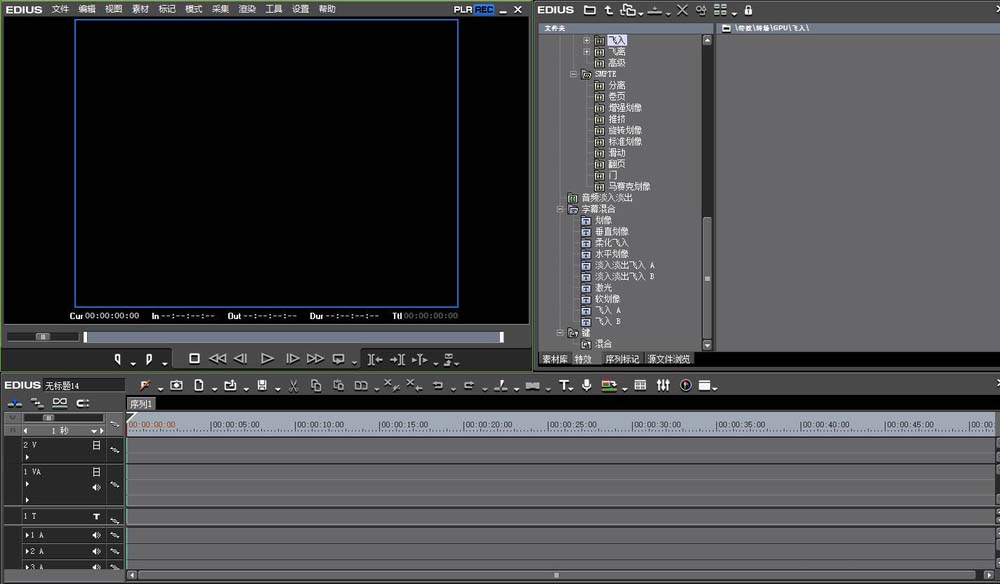1000x584 pixels.
Task: Click the Play button in the preview transport
Action: pos(267,358)
